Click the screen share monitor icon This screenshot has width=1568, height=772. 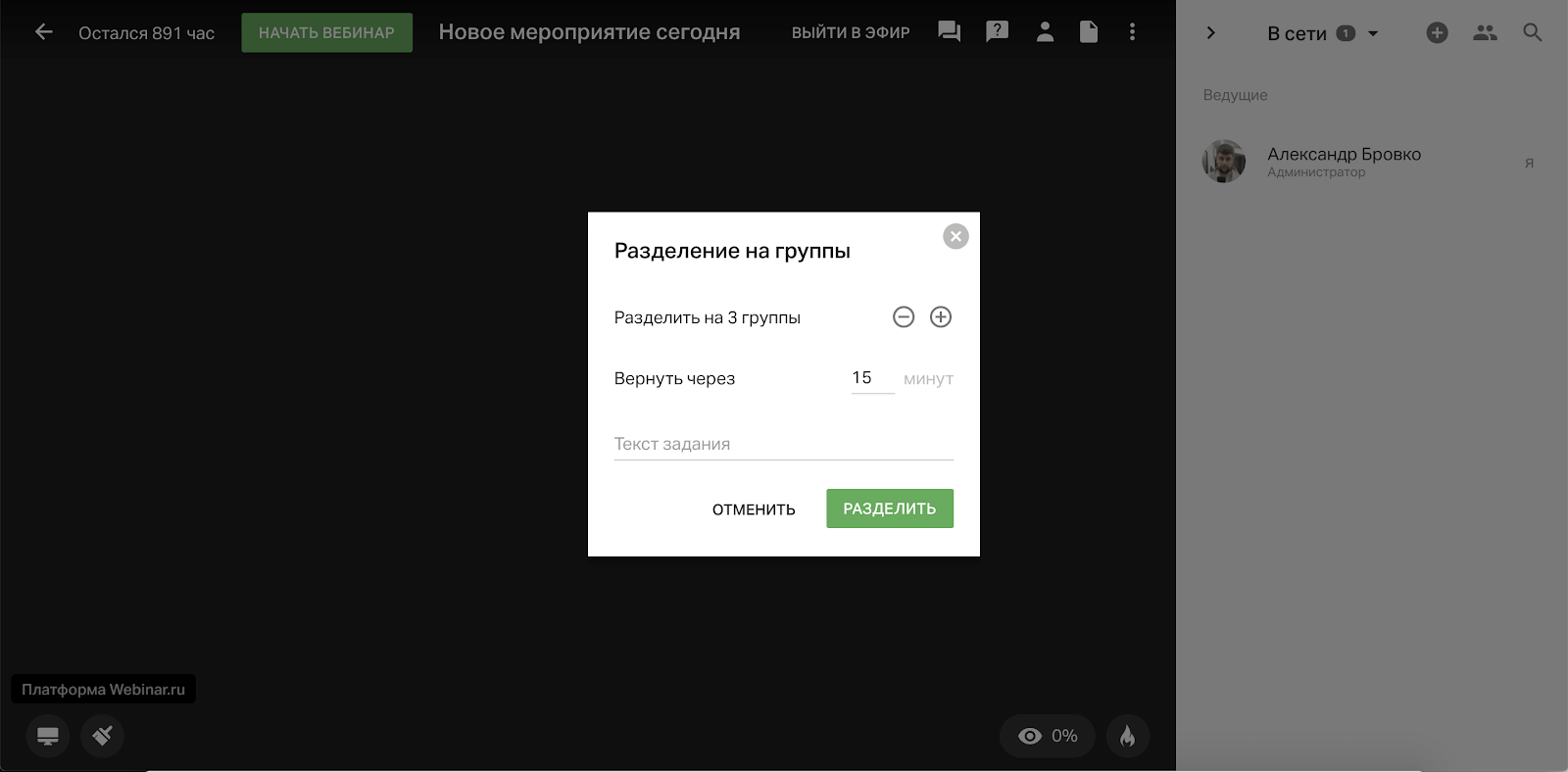pyautogui.click(x=48, y=736)
